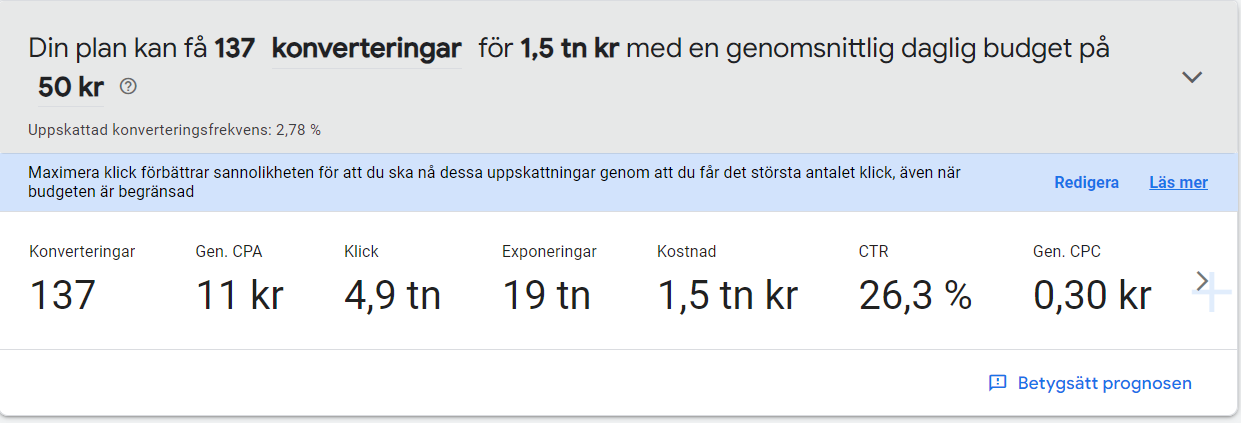Image resolution: width=1241 pixels, height=423 pixels.
Task: Select the Gen. CPA metric column
Action: coord(239,279)
